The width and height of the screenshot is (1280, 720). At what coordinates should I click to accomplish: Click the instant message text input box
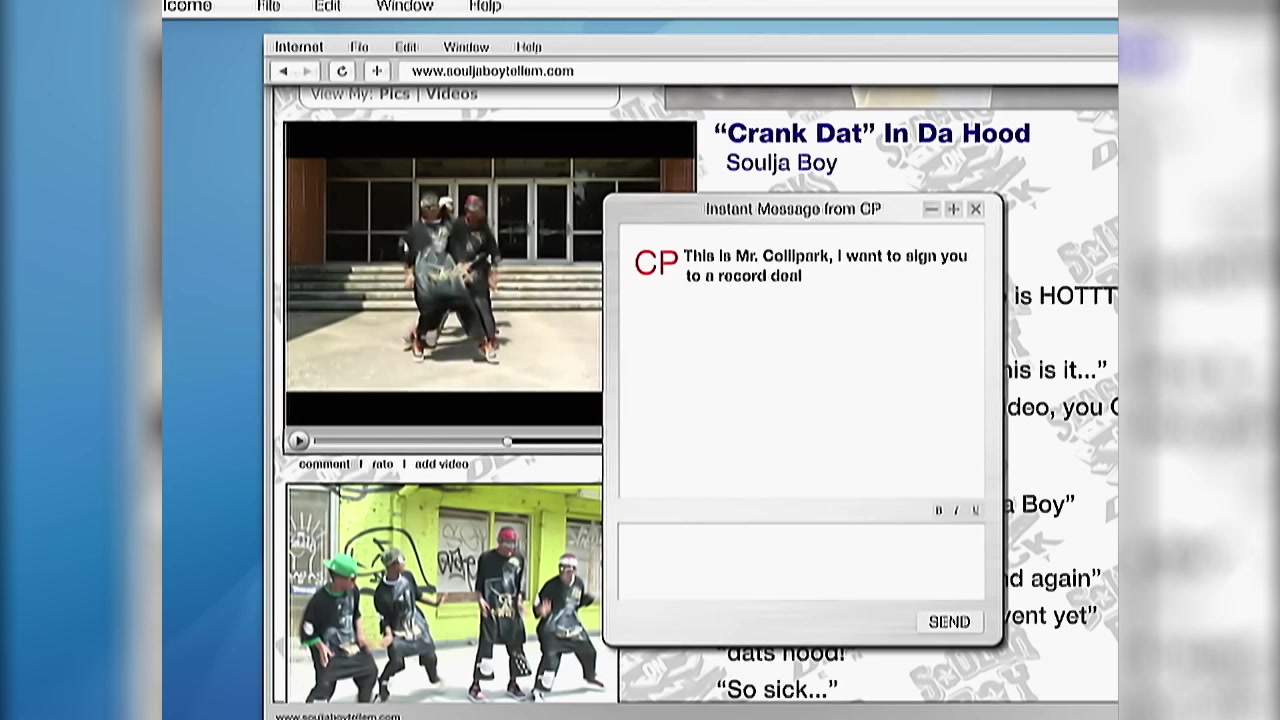pos(800,562)
